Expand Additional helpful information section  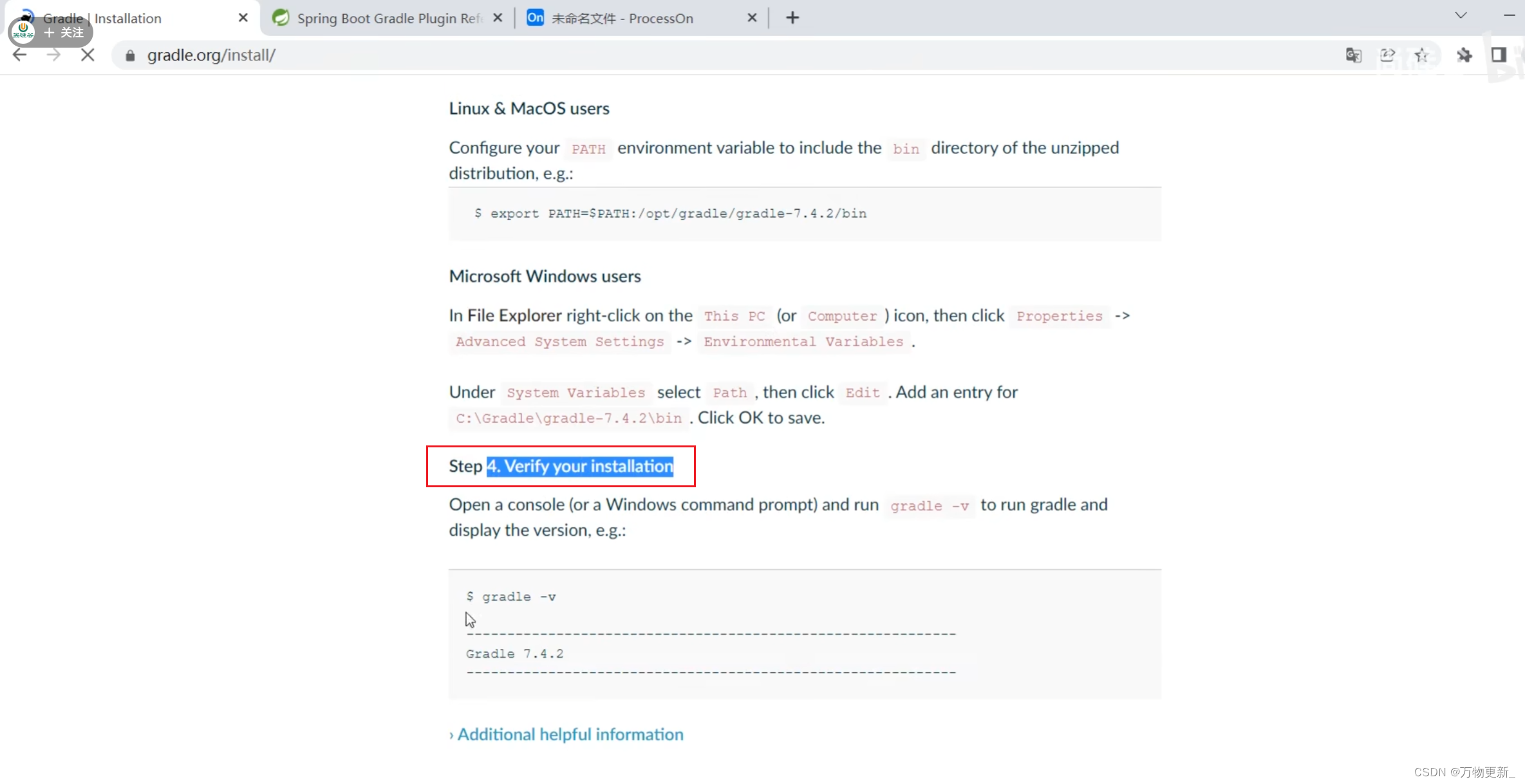coord(566,734)
